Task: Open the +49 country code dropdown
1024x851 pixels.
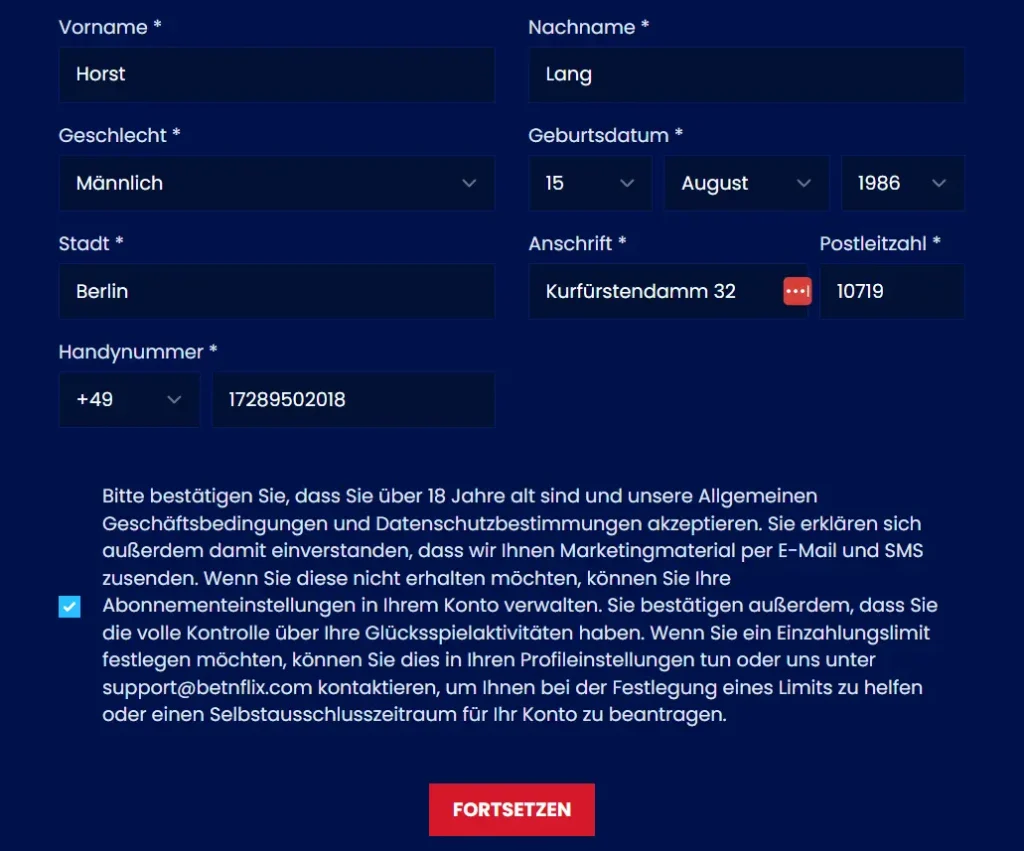Action: 129,400
